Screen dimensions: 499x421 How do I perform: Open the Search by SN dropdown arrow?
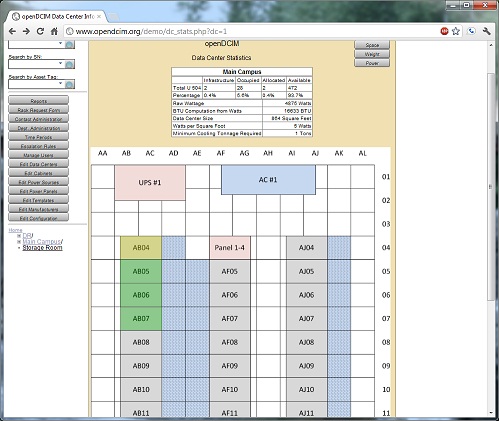(x=60, y=63)
